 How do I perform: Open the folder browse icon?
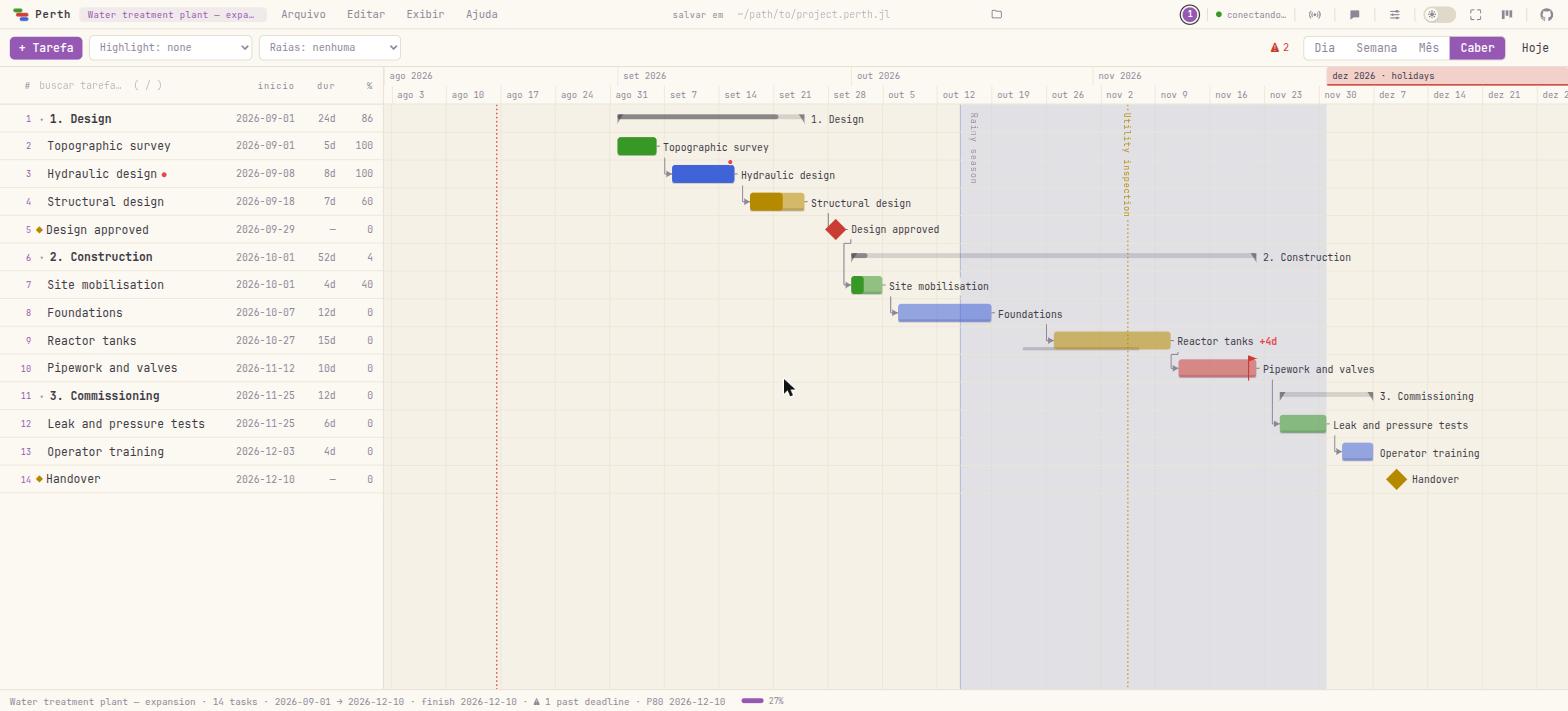[996, 15]
